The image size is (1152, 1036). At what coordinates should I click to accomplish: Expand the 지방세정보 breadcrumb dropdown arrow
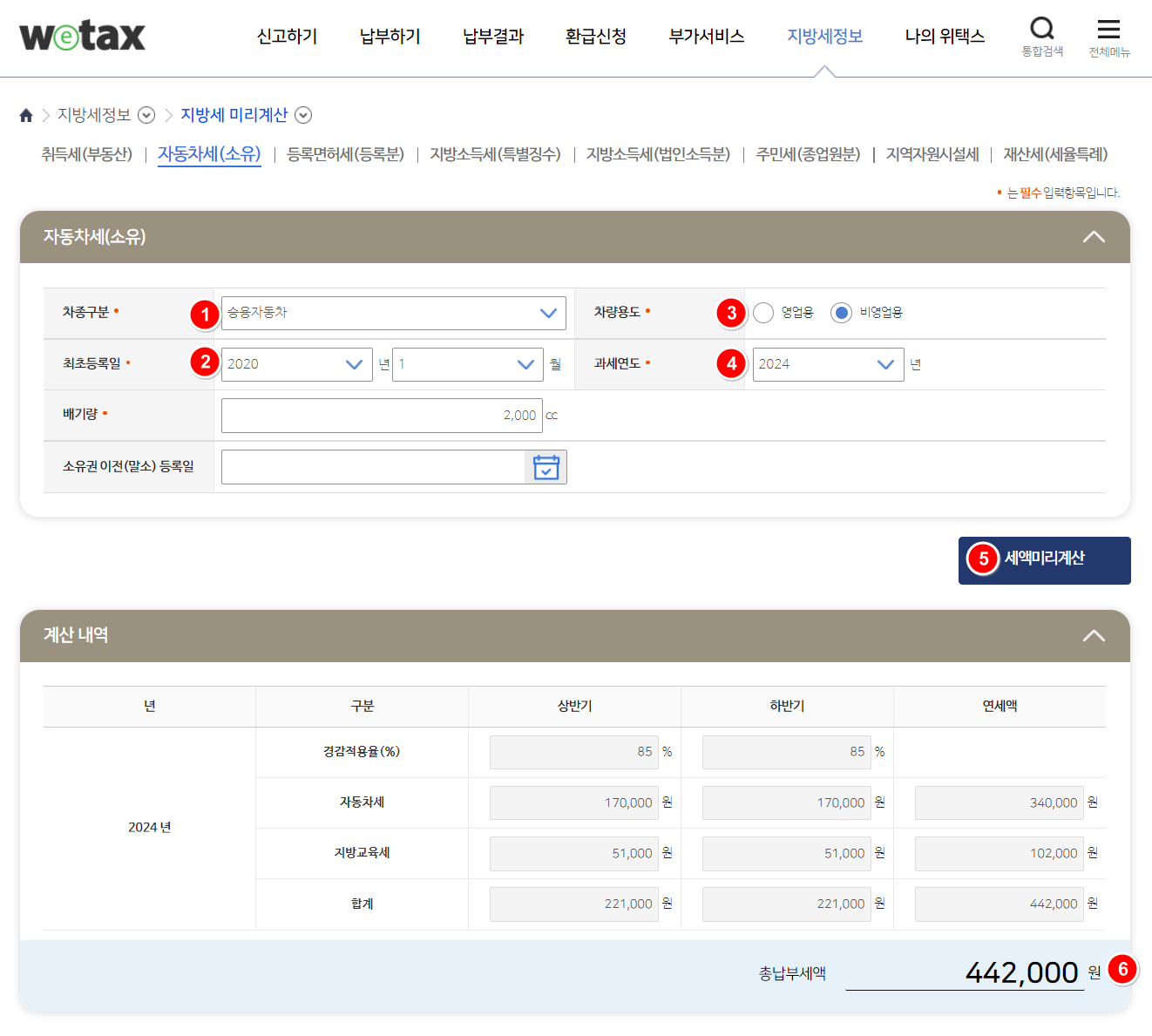(146, 115)
